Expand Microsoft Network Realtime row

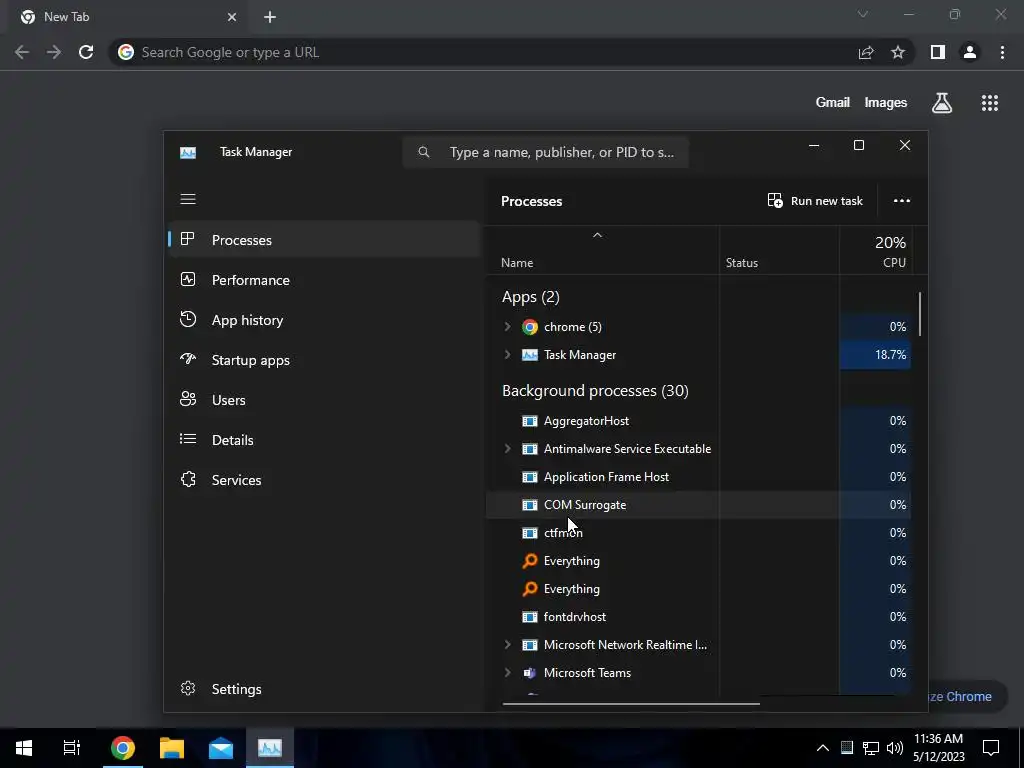click(x=507, y=645)
